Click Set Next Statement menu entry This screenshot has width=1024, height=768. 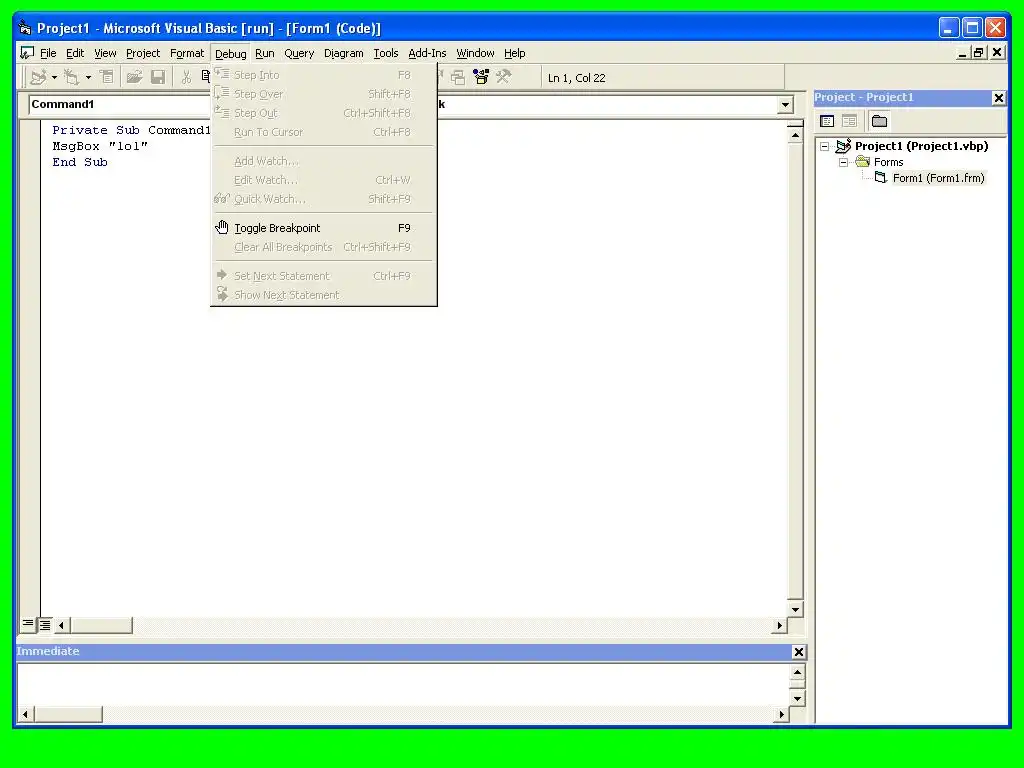pos(324,276)
